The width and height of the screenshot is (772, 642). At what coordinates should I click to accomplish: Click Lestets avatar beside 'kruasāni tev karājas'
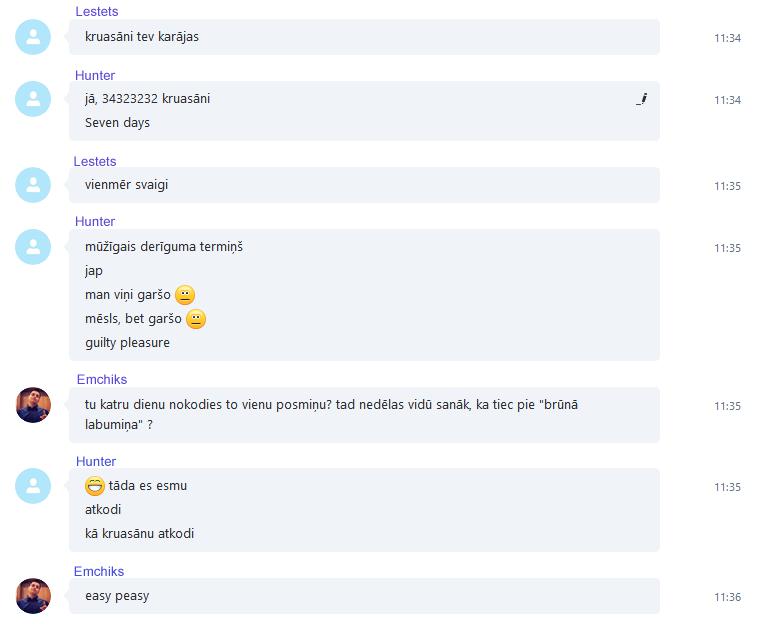[33, 37]
